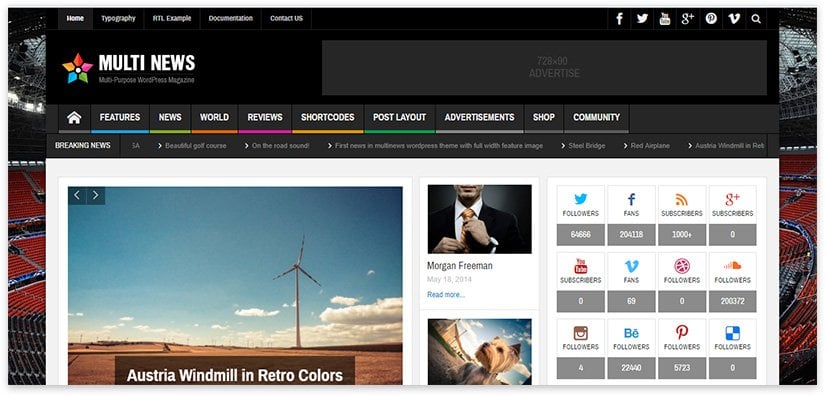Open the COMMUNITY navigation tab

(x=597, y=117)
